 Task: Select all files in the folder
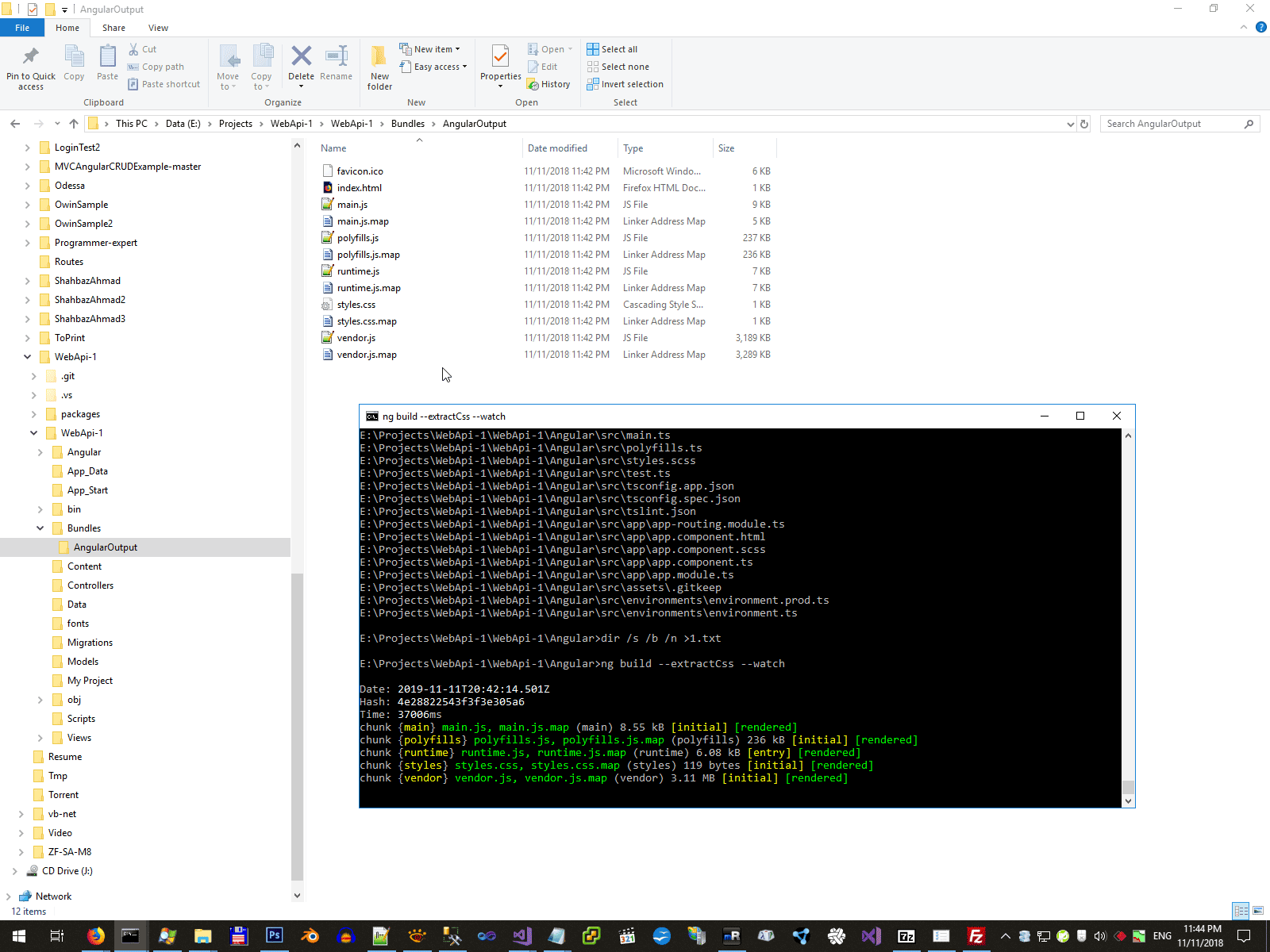pos(612,49)
